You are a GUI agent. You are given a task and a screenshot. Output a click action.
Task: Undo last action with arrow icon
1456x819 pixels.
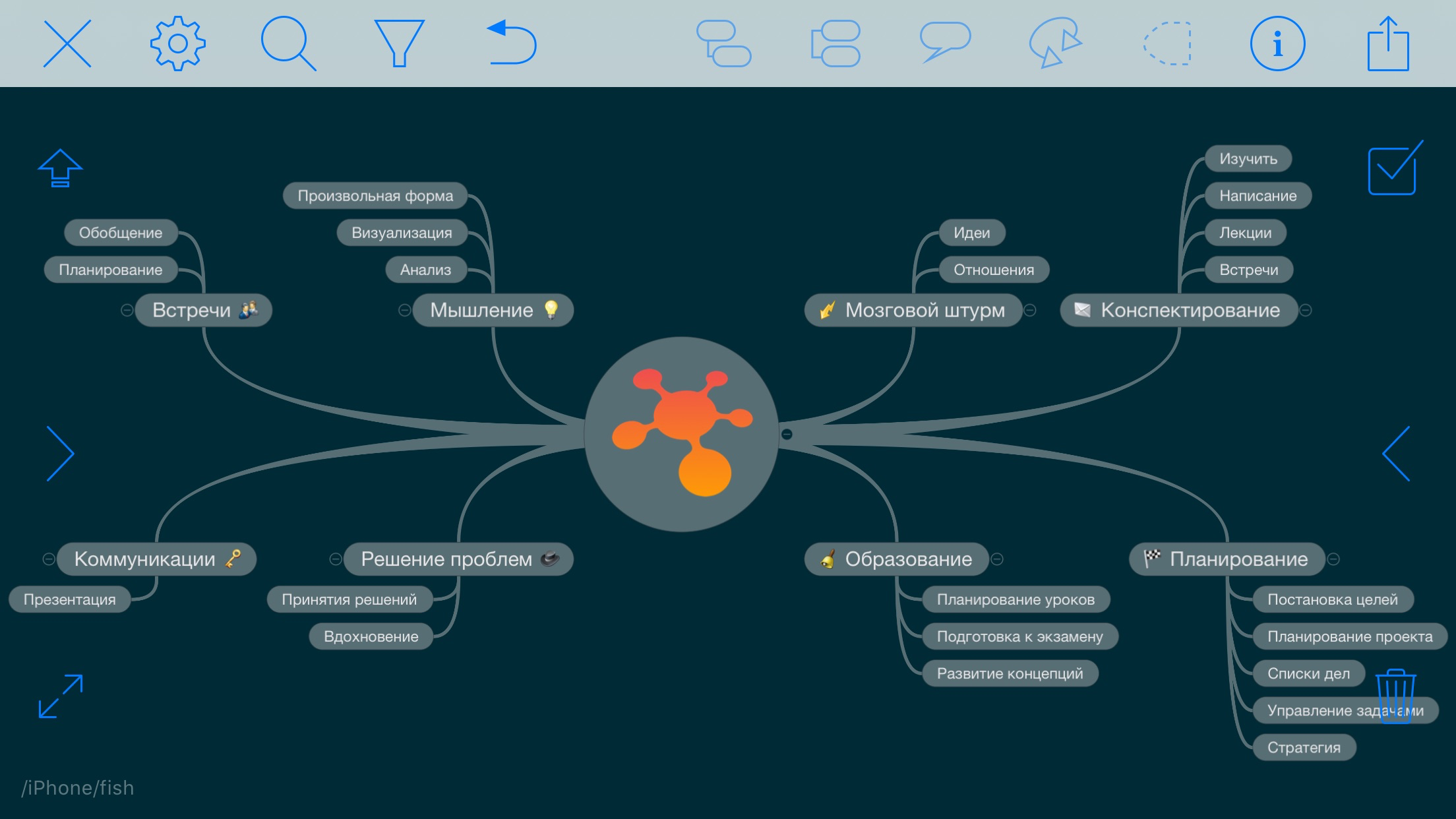pos(512,44)
